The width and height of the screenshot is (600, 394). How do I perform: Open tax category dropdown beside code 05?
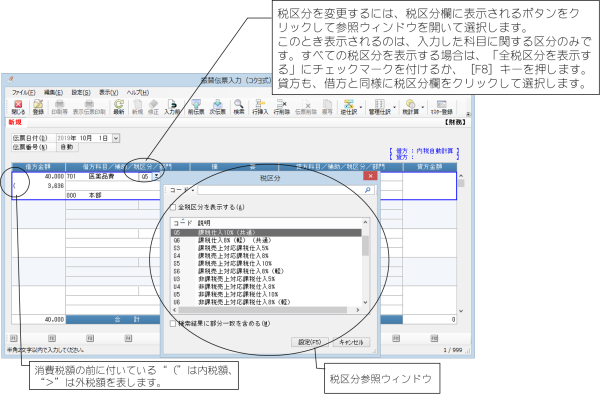pyautogui.click(x=156, y=176)
